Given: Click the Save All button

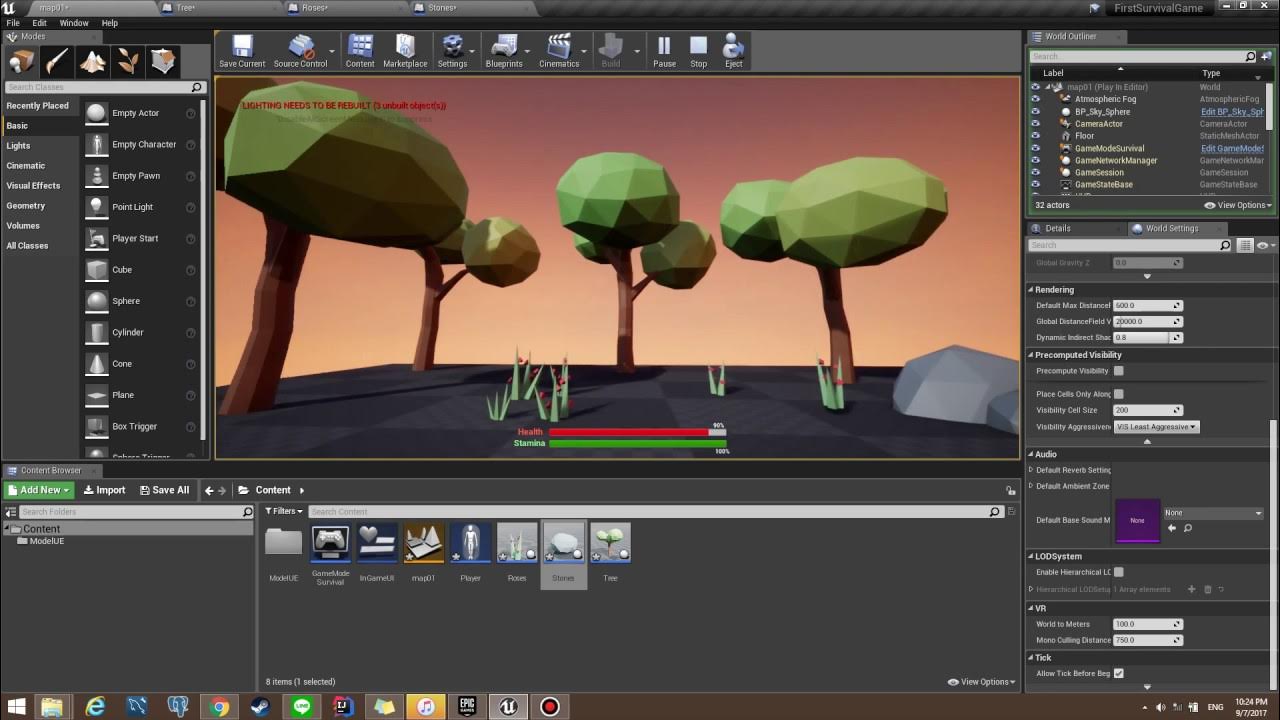Looking at the screenshot, I should pos(165,490).
